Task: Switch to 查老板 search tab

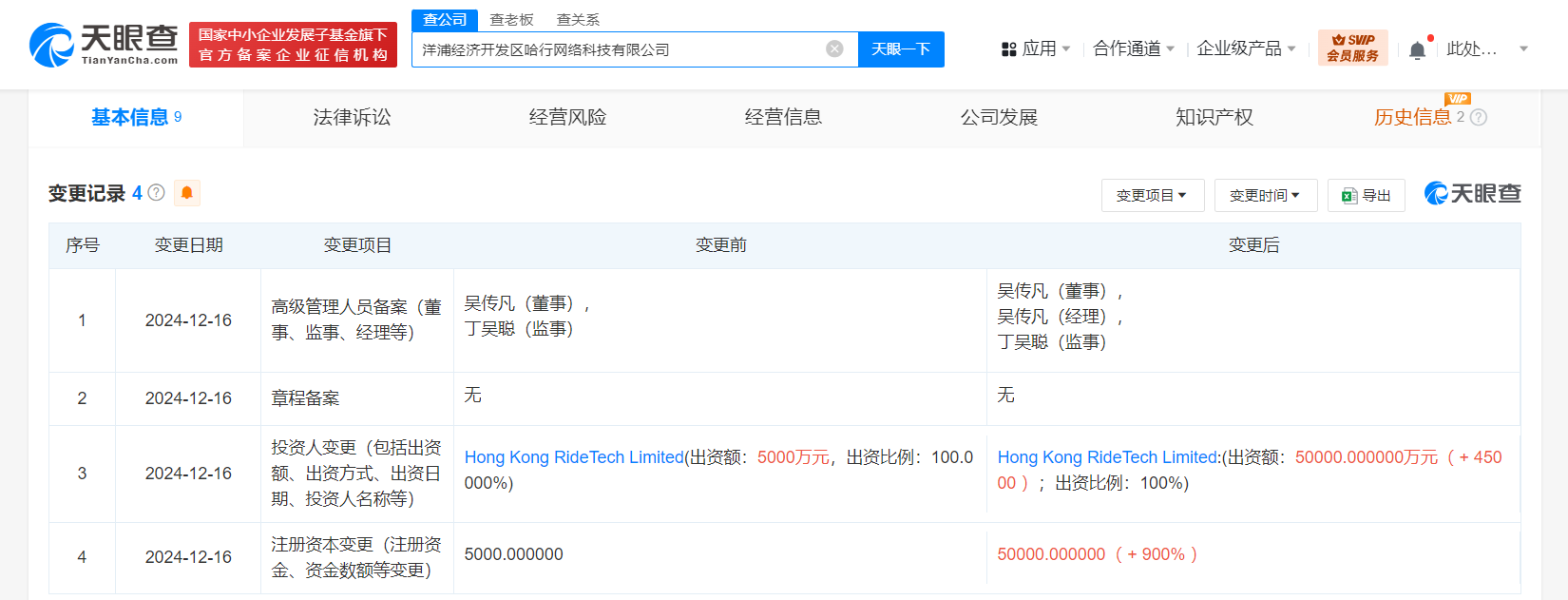Action: coord(511,20)
